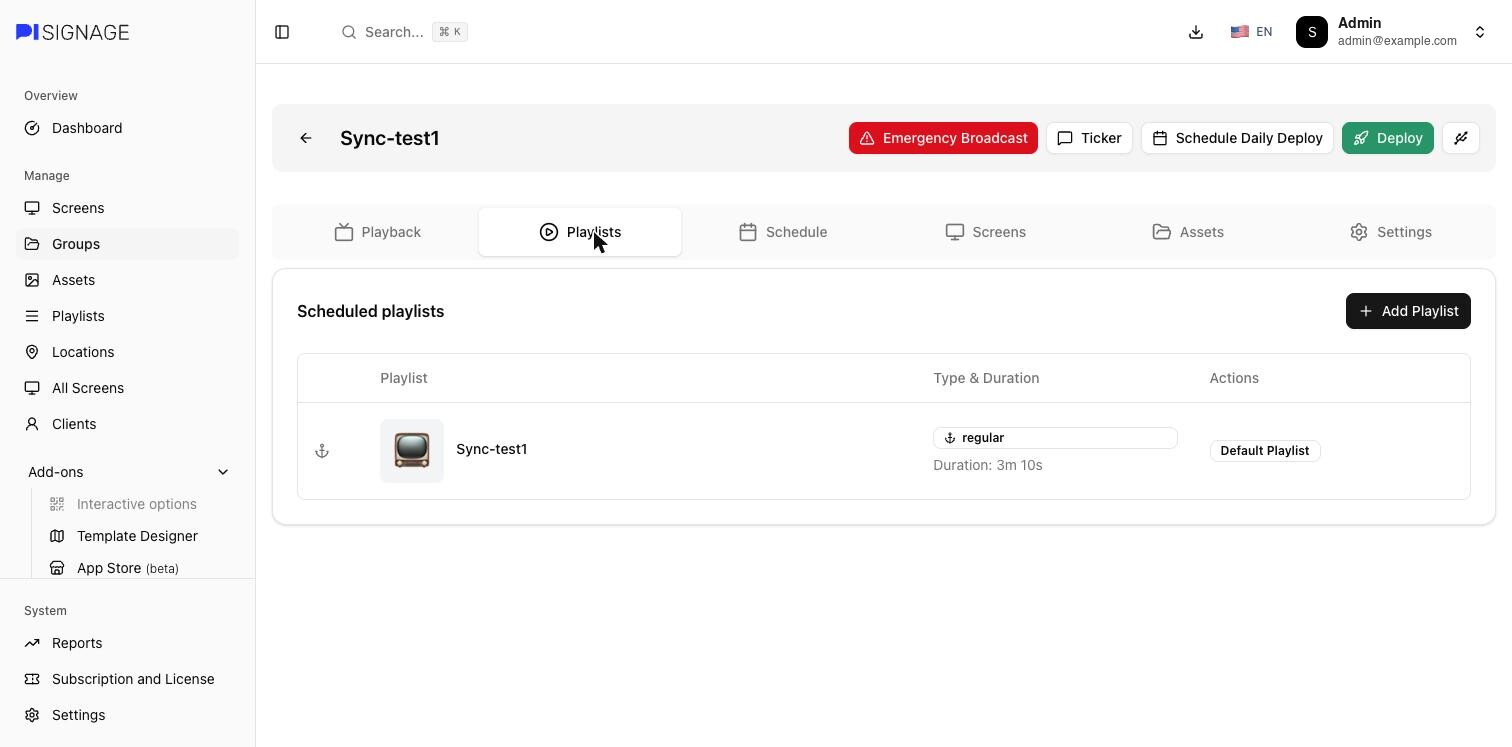Click the 'Actions' column header
Viewport: 1512px width, 747px height.
(x=1234, y=378)
